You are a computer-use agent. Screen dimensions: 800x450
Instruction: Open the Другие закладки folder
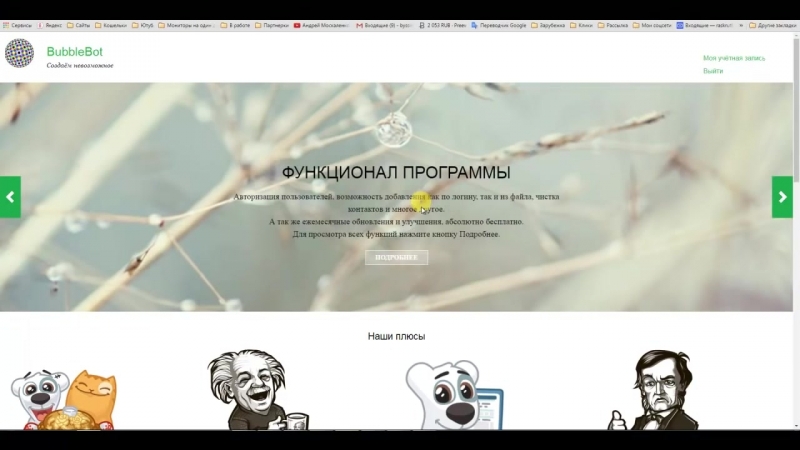(x=772, y=25)
